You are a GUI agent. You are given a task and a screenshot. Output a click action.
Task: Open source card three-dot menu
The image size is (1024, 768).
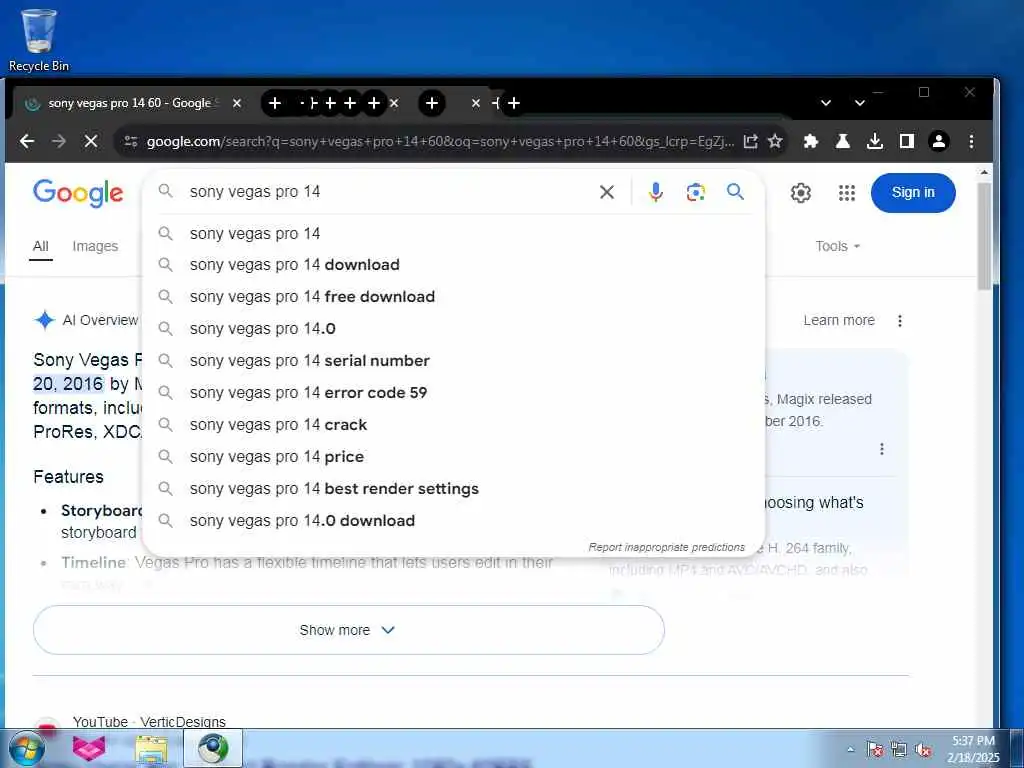coord(882,449)
